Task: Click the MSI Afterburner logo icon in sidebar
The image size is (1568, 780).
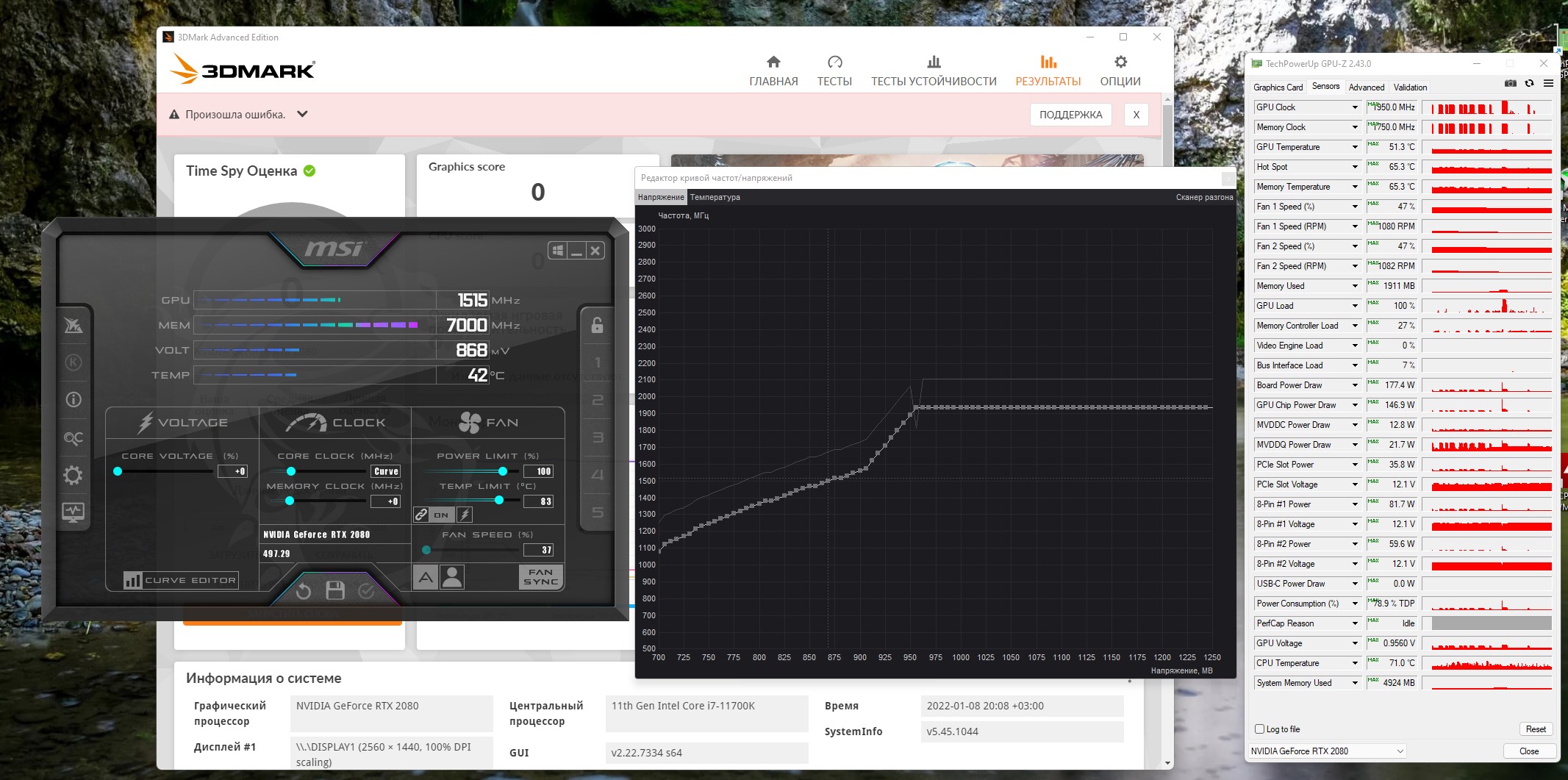Action: tap(74, 325)
